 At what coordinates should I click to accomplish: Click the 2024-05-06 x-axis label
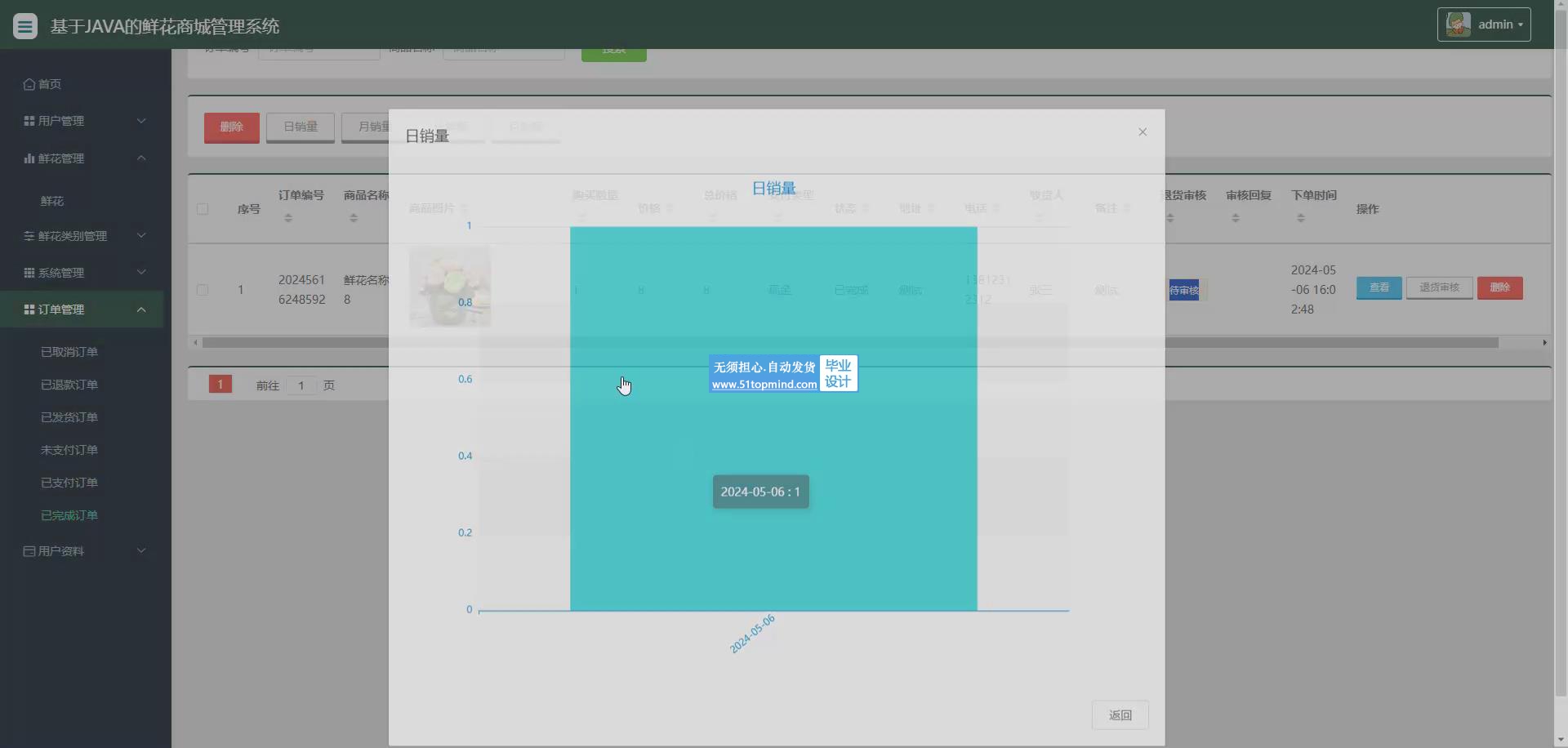(752, 634)
